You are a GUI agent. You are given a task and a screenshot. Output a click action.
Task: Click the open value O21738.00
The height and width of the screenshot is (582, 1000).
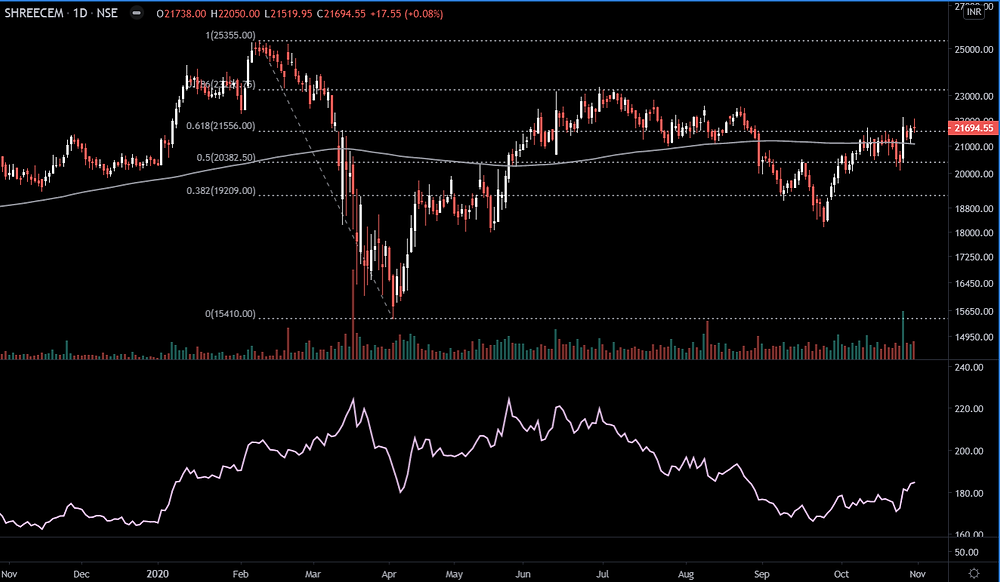[x=182, y=13]
